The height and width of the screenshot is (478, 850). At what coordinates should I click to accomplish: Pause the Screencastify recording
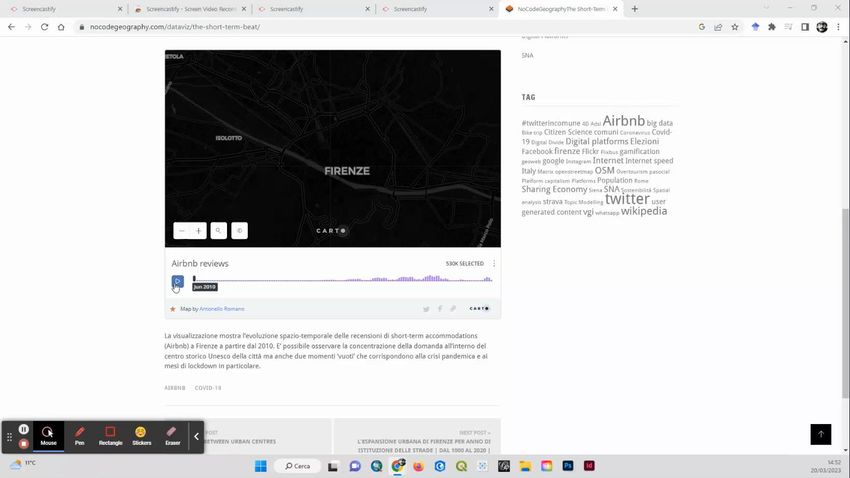pos(23,429)
